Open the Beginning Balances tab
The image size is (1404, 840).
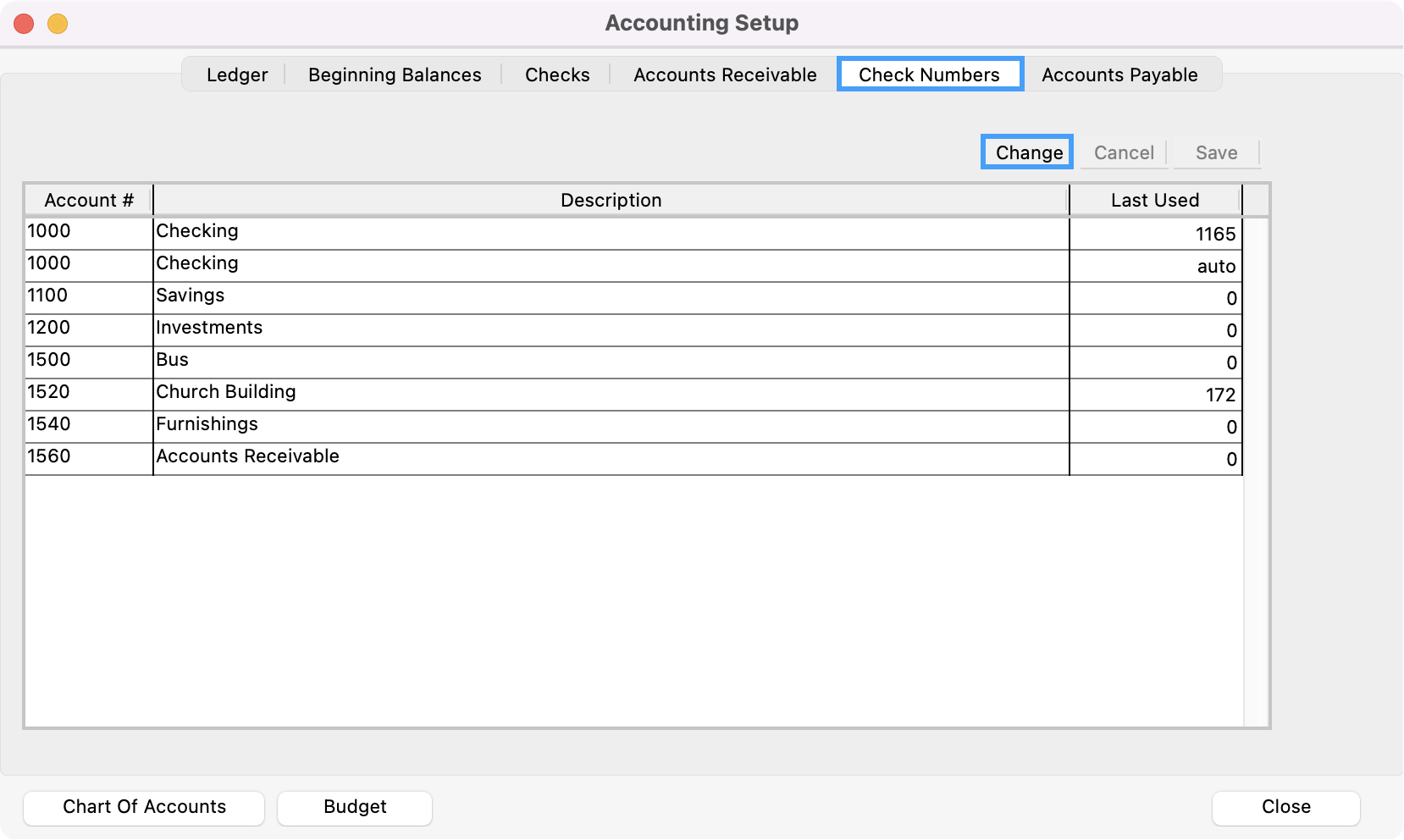click(394, 75)
